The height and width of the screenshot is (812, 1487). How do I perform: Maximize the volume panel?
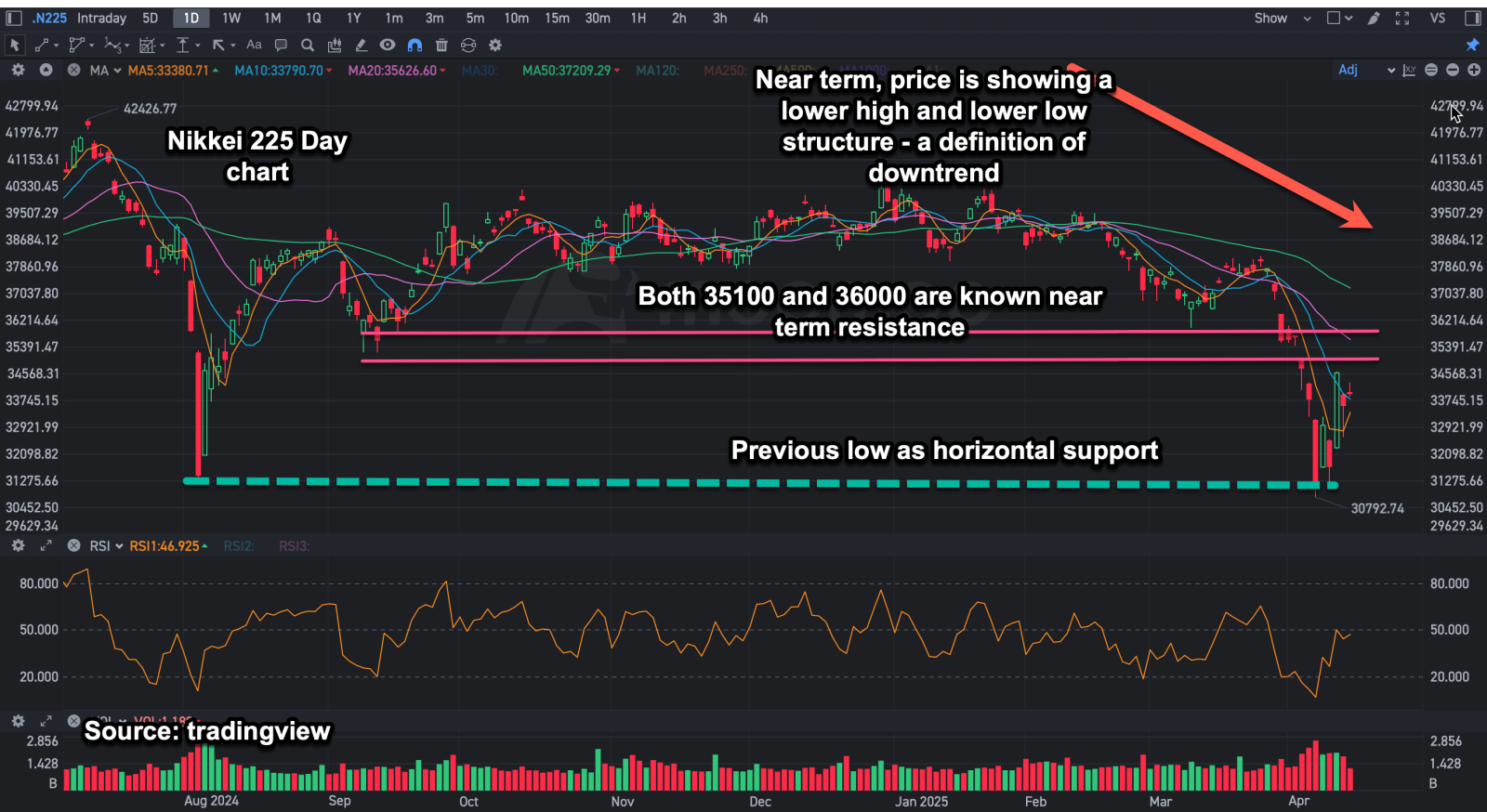46,721
